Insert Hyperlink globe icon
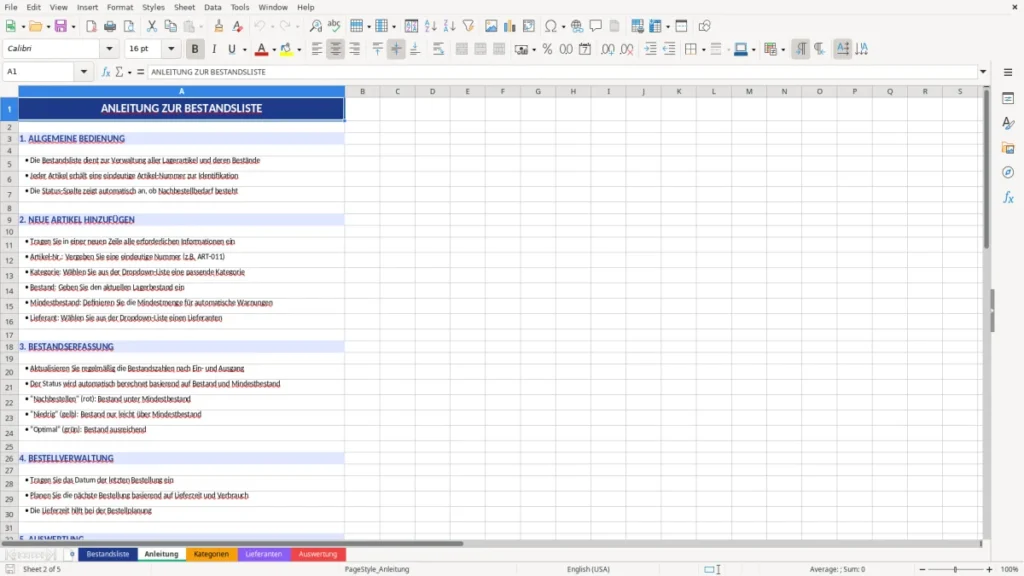Screen dimensions: 1024x576 577,26
